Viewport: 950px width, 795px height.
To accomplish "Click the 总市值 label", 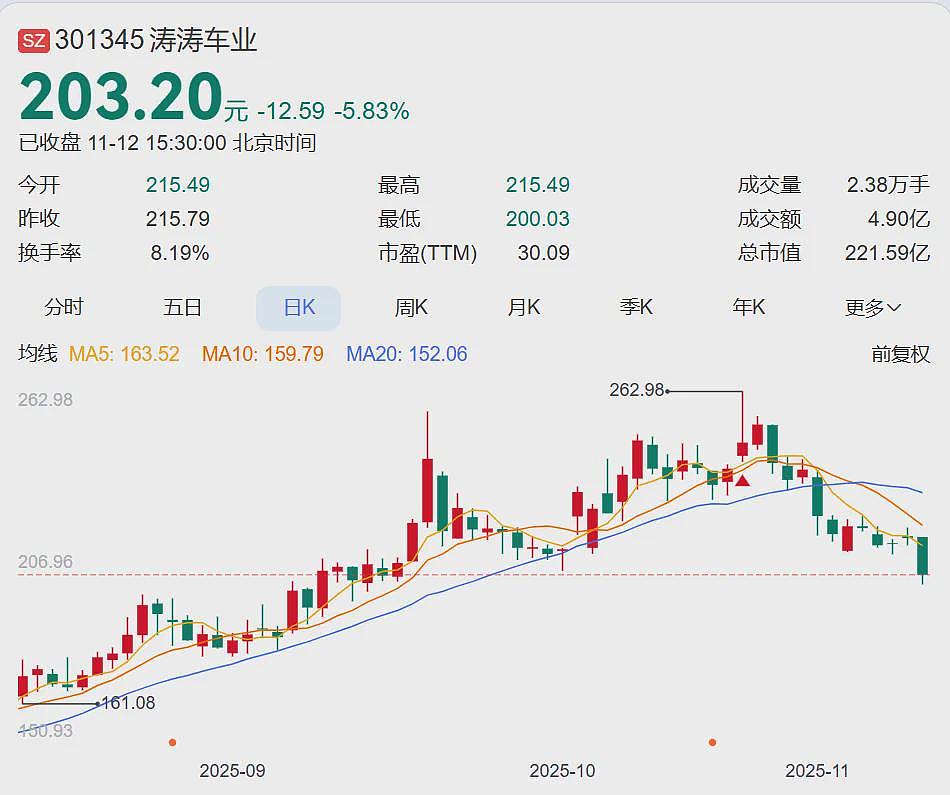I will (769, 253).
